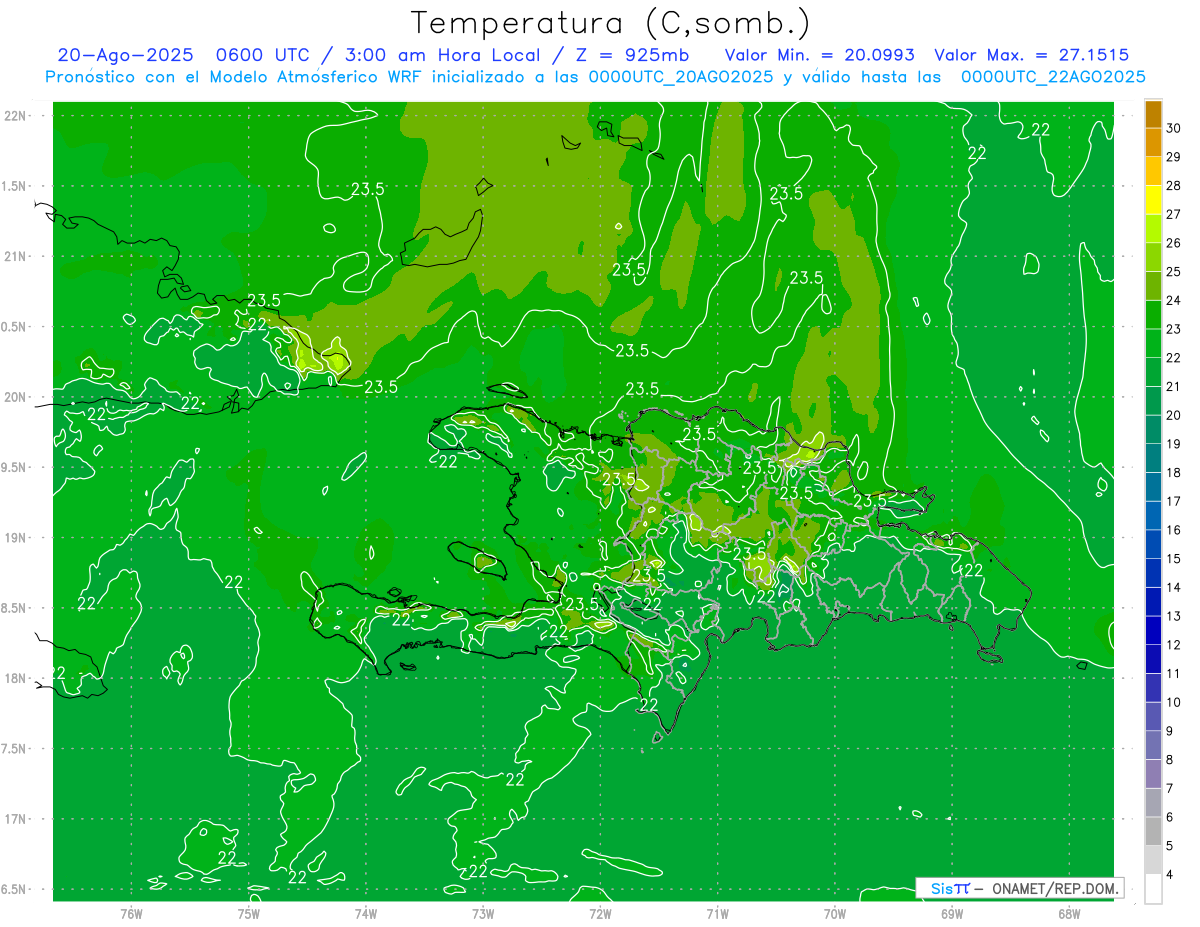Click the '71W' longitude axis label

pyautogui.click(x=717, y=913)
